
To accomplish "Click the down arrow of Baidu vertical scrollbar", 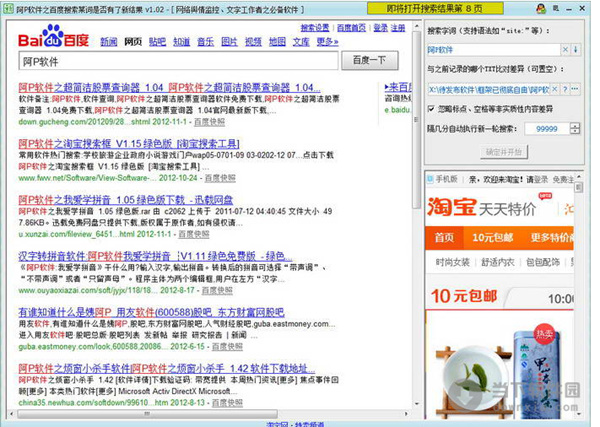I will point(416,404).
